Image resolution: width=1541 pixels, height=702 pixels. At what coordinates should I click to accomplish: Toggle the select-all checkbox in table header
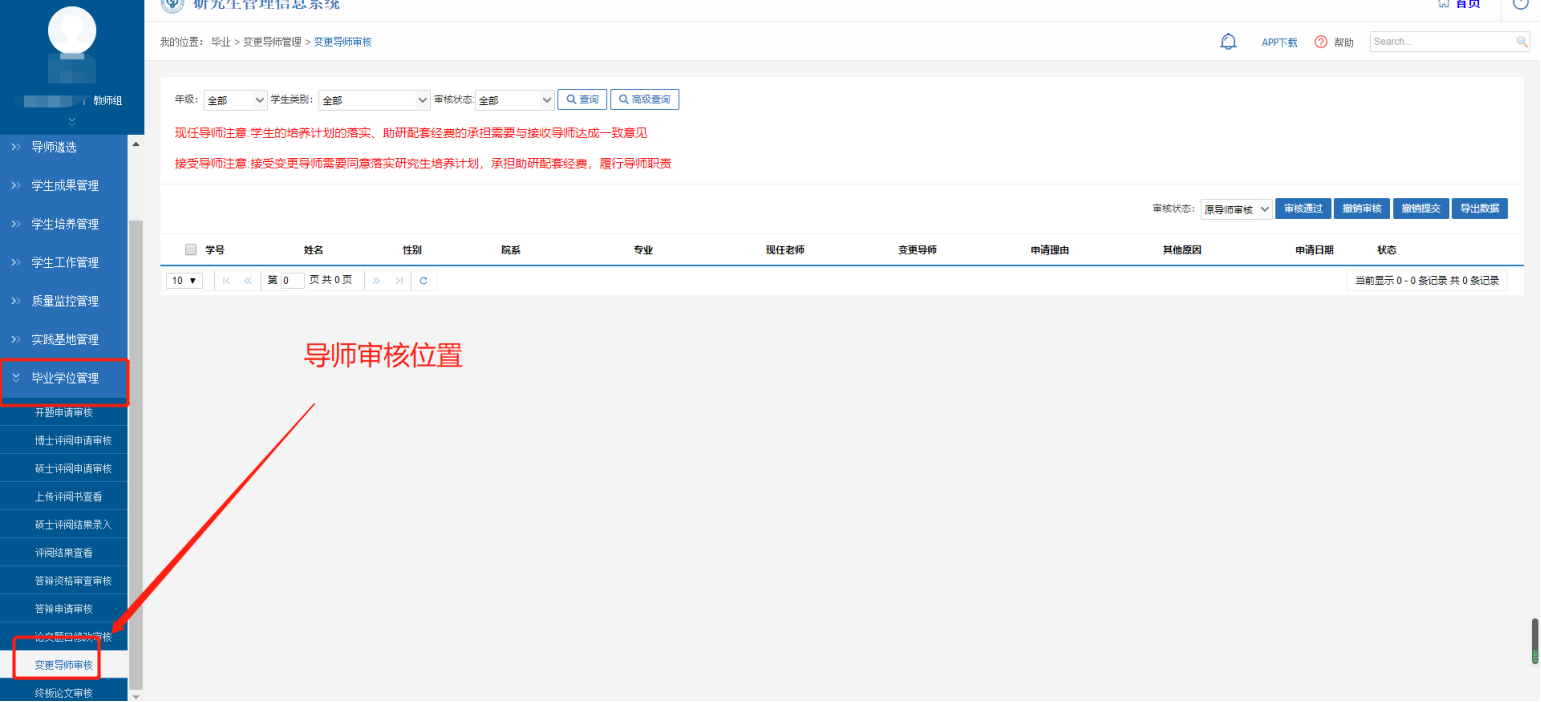[189, 249]
